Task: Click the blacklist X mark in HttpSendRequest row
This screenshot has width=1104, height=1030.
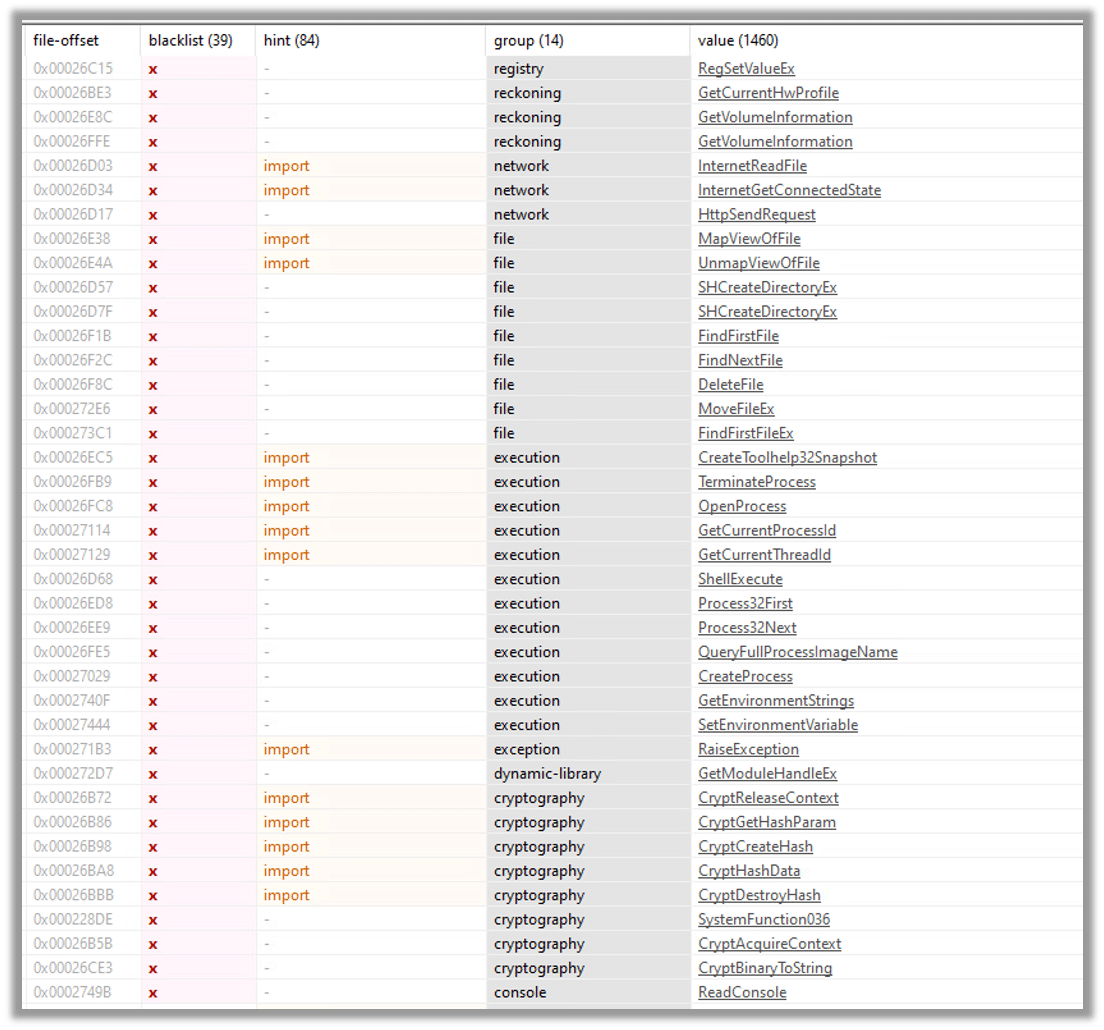Action: pyautogui.click(x=153, y=215)
